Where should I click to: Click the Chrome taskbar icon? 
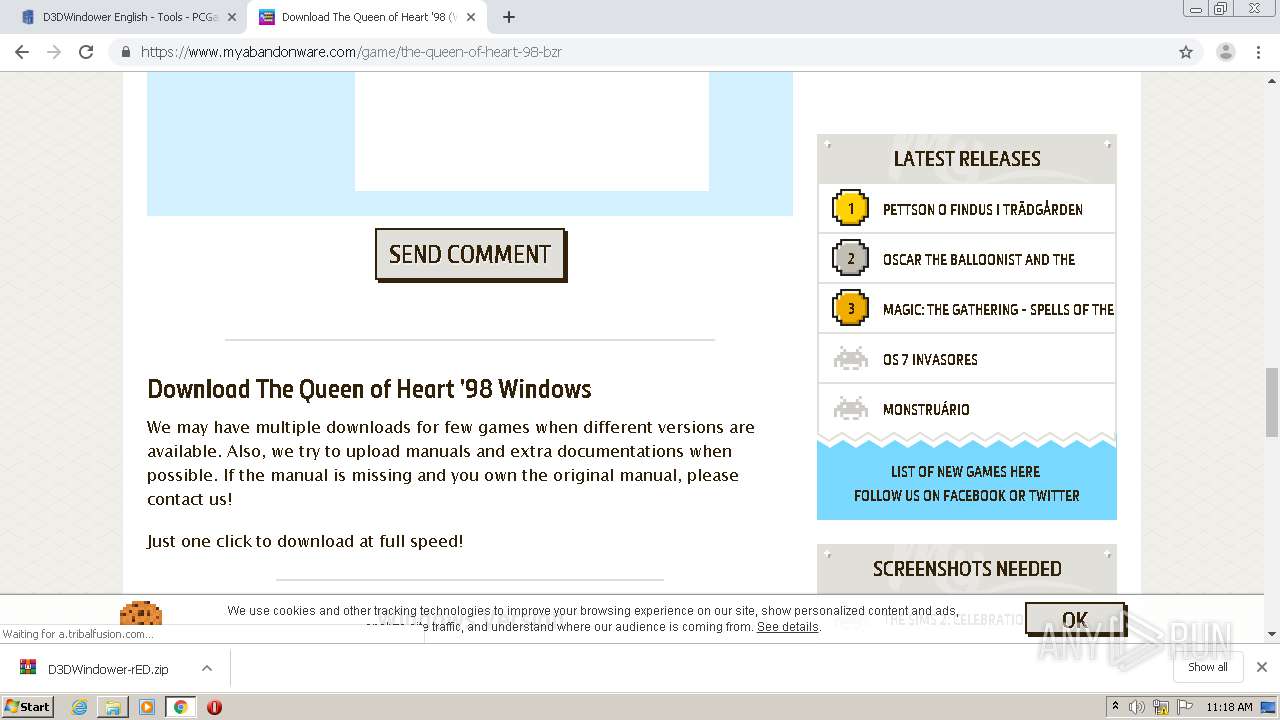[180, 707]
